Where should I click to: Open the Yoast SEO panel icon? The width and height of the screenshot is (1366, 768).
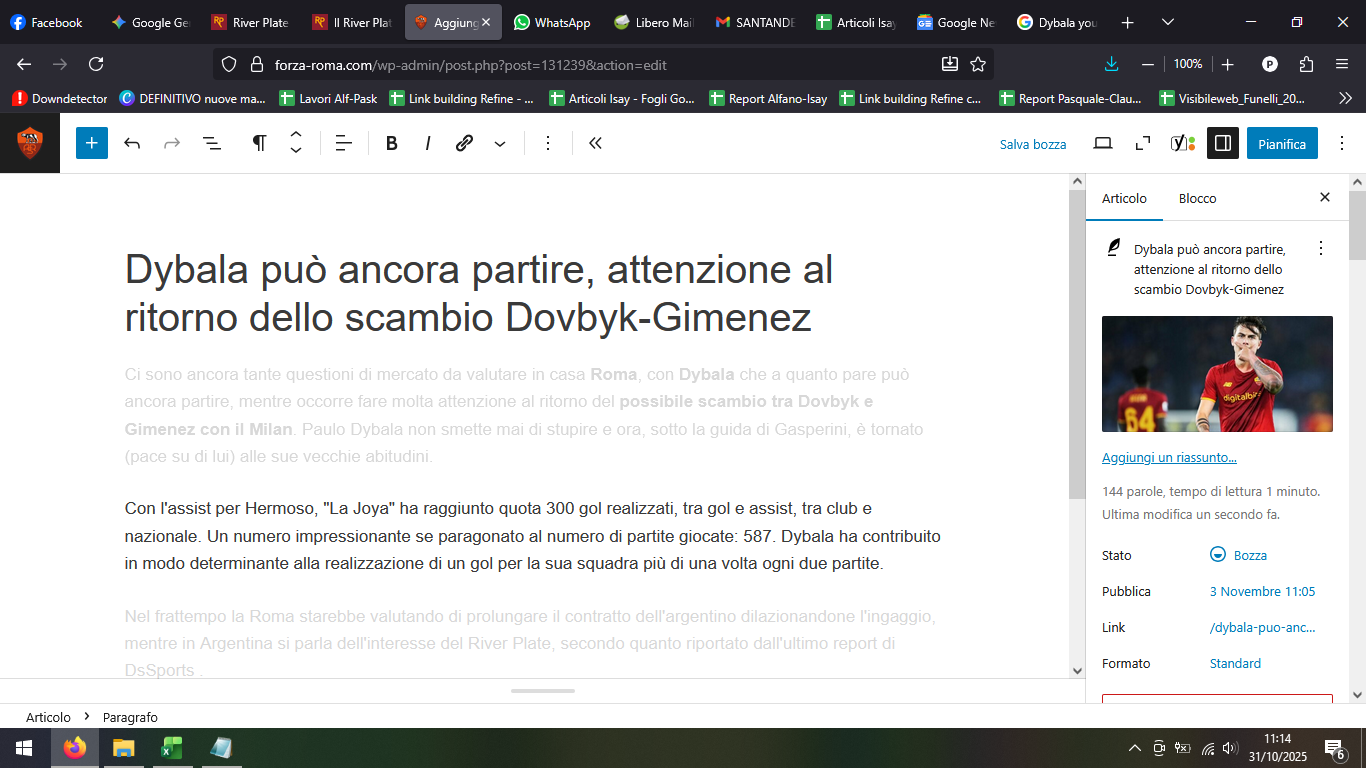tap(1182, 143)
